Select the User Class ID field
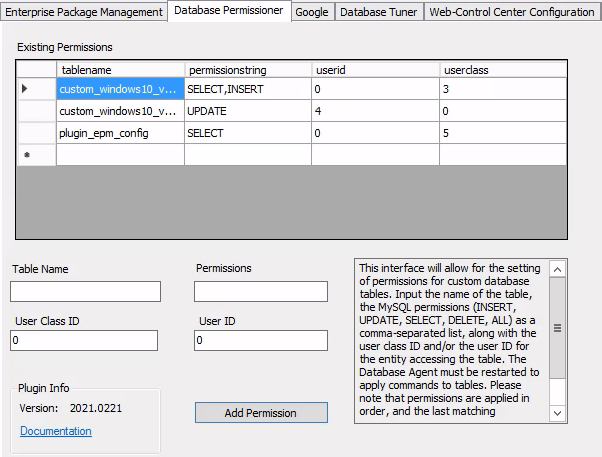This screenshot has height=457, width=602. tap(84, 341)
